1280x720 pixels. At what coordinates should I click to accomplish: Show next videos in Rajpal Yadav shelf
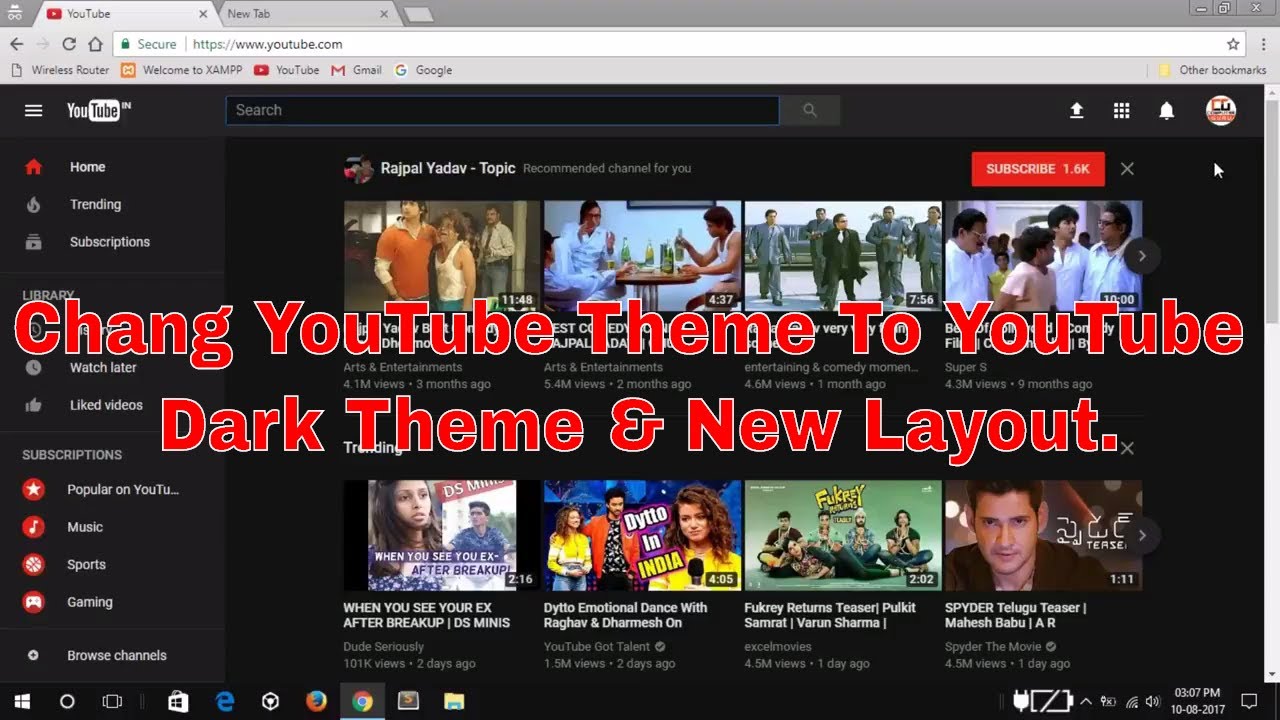pyautogui.click(x=1141, y=256)
